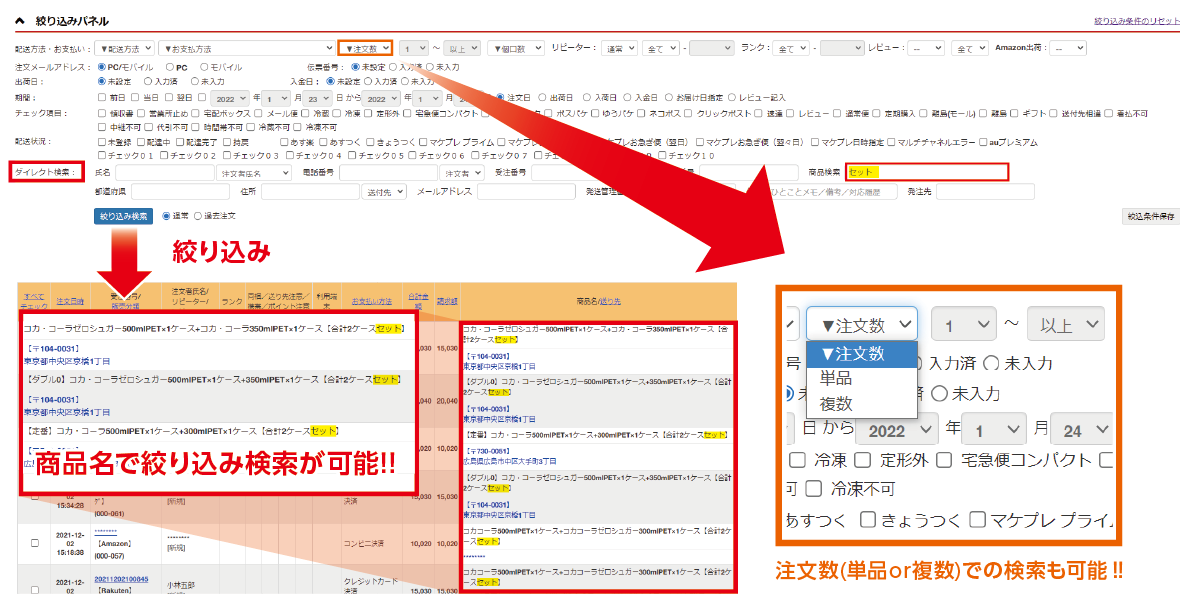Select the PC mail address radio

coord(169,68)
